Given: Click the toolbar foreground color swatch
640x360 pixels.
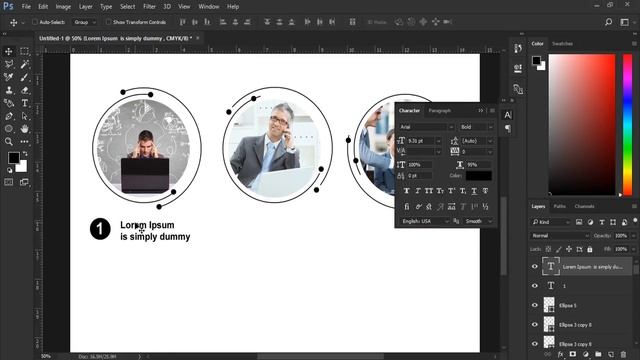Looking at the screenshot, I should click(13, 158).
